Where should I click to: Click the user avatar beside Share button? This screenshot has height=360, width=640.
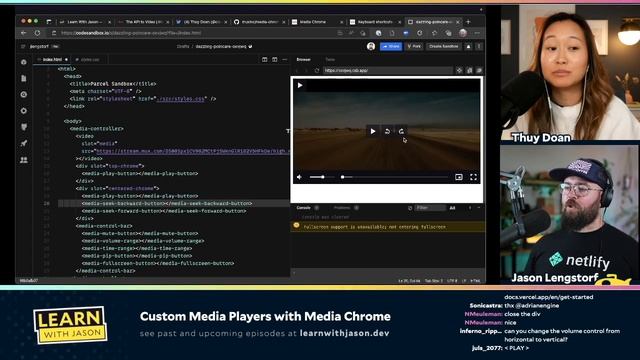click(x=371, y=47)
